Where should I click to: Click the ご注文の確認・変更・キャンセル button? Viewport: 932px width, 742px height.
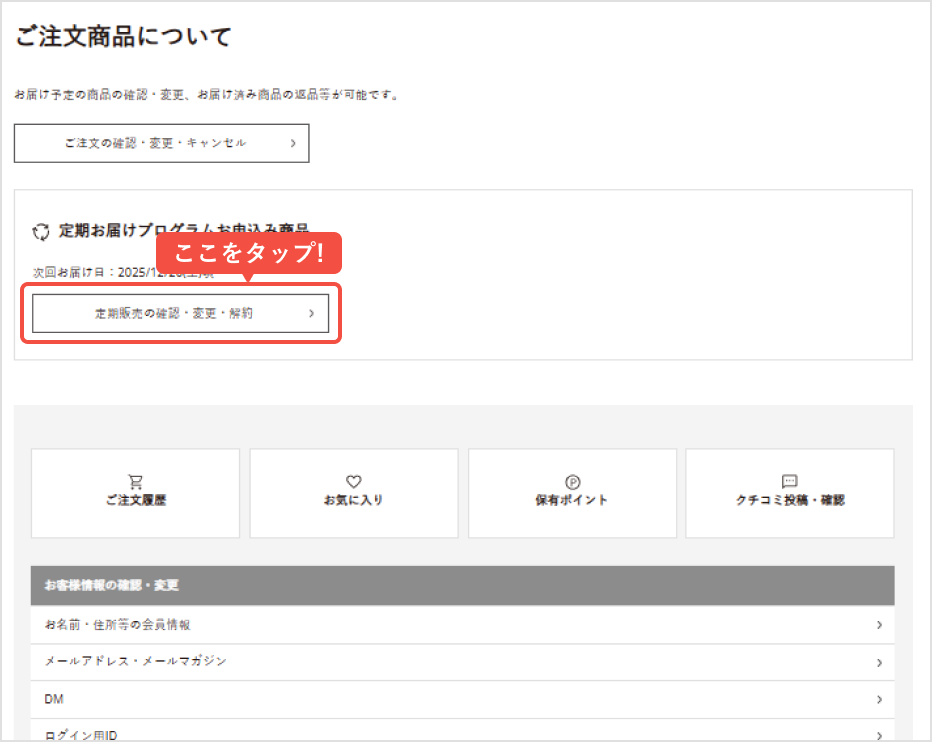pyautogui.click(x=161, y=142)
